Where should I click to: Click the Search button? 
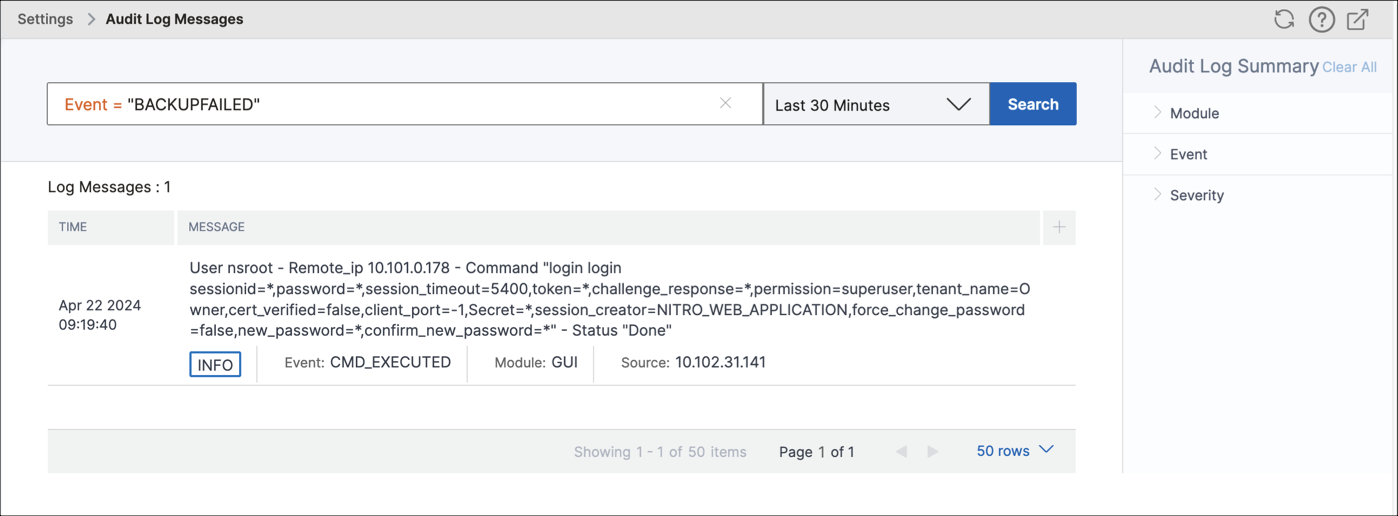coord(1033,104)
